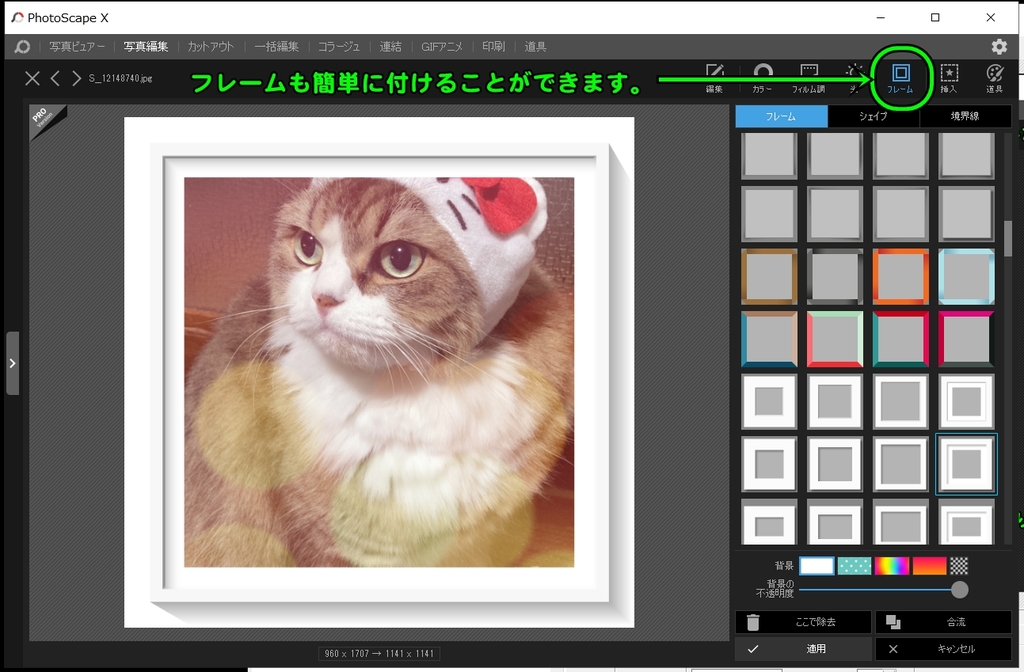Open 写真編集 menu tab
Image resolution: width=1024 pixels, height=672 pixels.
point(146,46)
